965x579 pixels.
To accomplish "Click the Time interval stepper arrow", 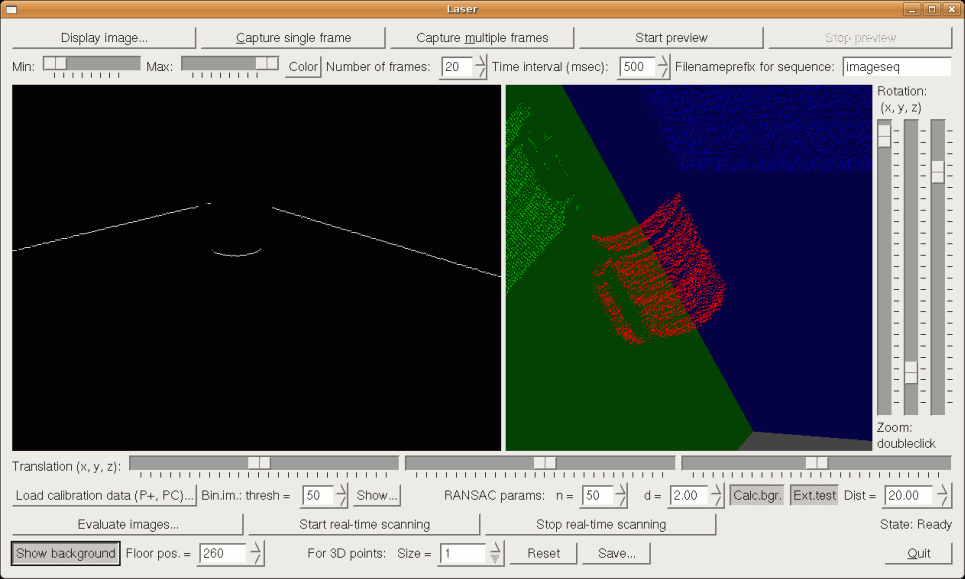I will 663,66.
